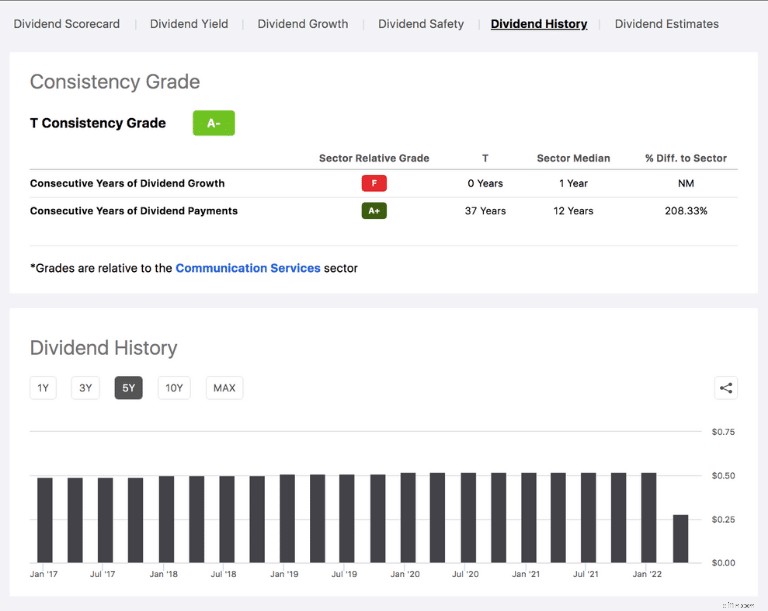Viewport: 768px width, 611px height.
Task: Click the Consistency Grade heading
Action: tap(115, 82)
